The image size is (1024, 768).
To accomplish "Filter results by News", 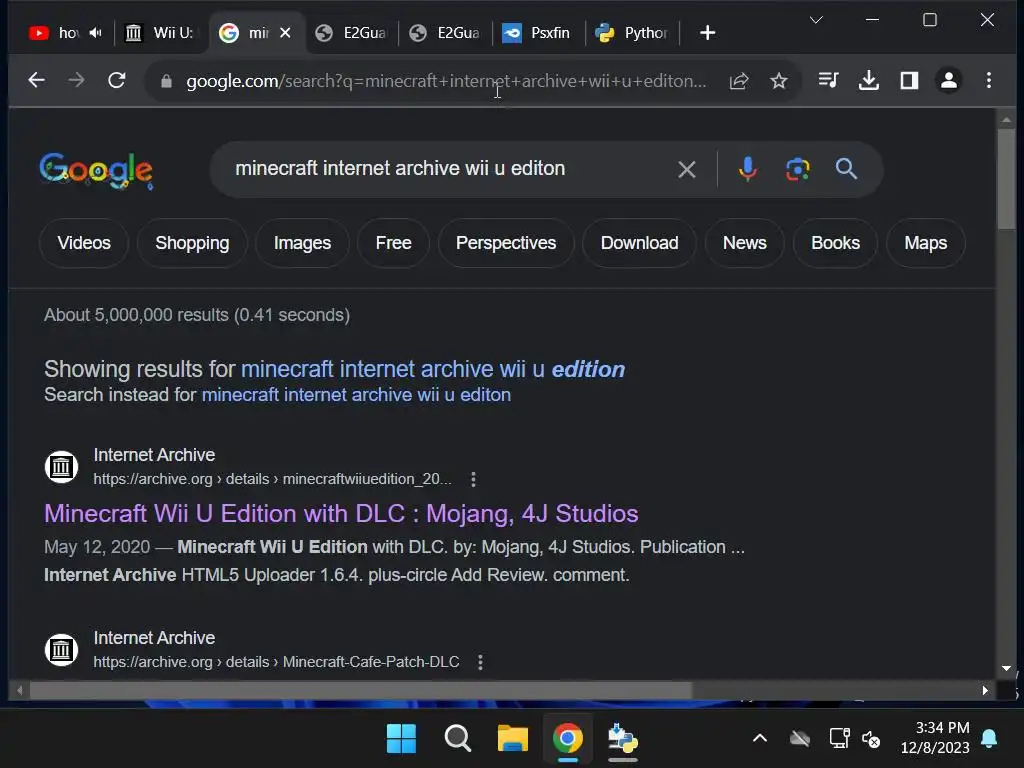I will [744, 243].
